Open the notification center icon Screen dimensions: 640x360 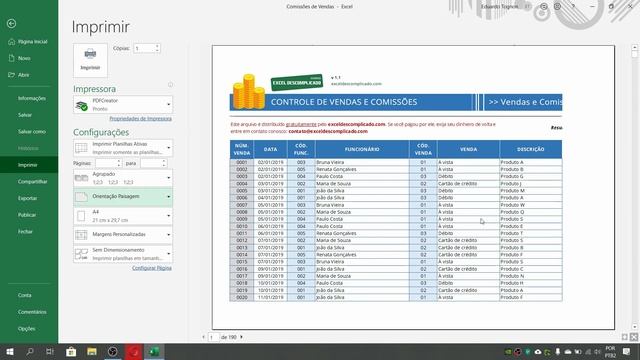[x=627, y=351]
